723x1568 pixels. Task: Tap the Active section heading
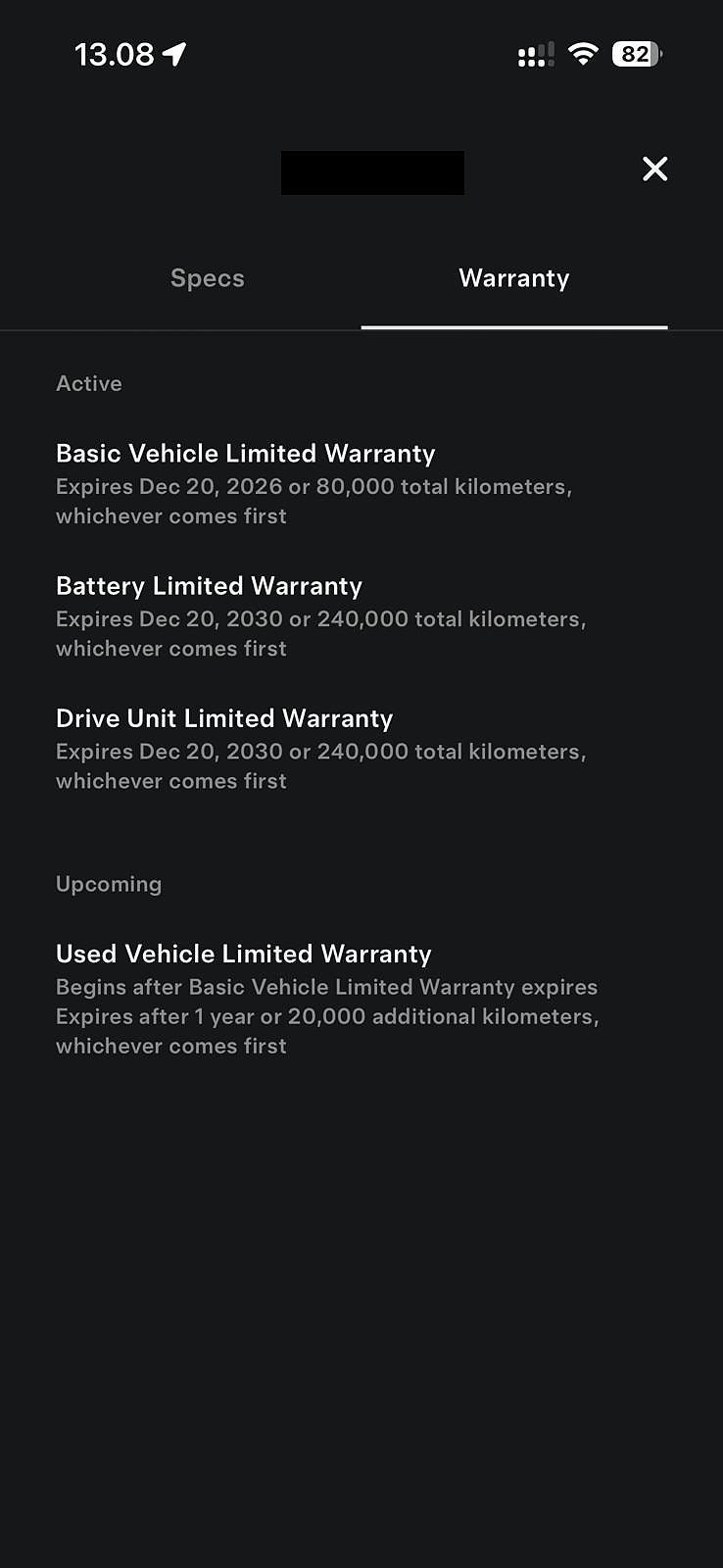click(89, 383)
